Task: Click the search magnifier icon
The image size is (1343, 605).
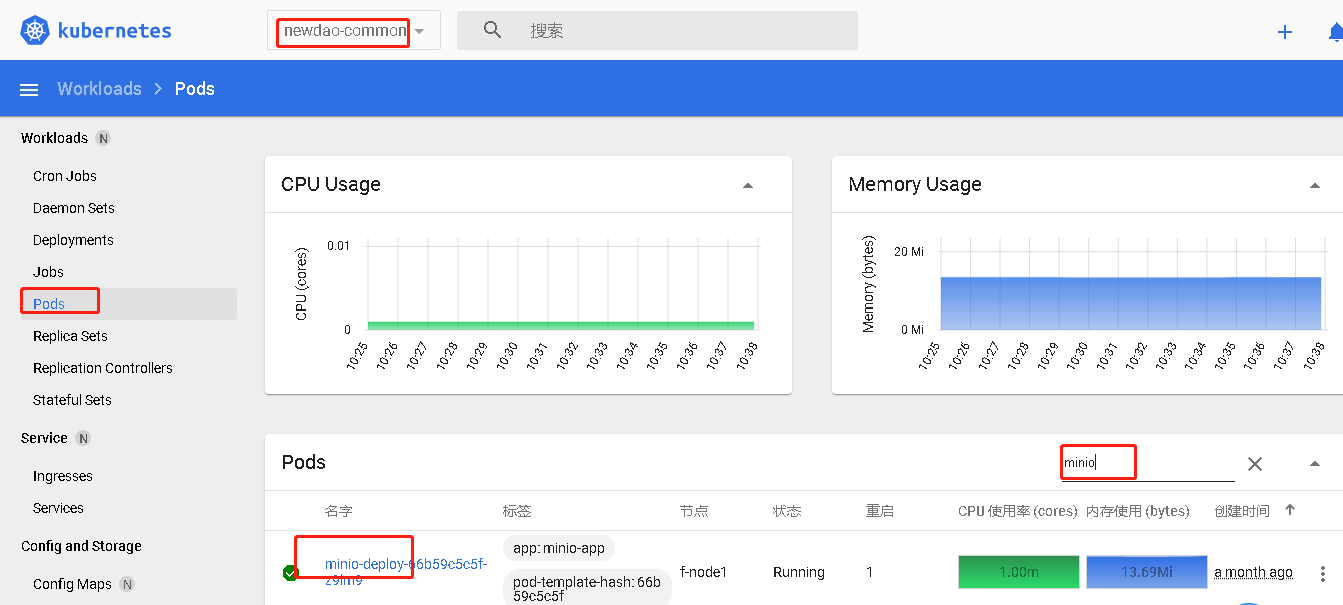Action: [492, 30]
